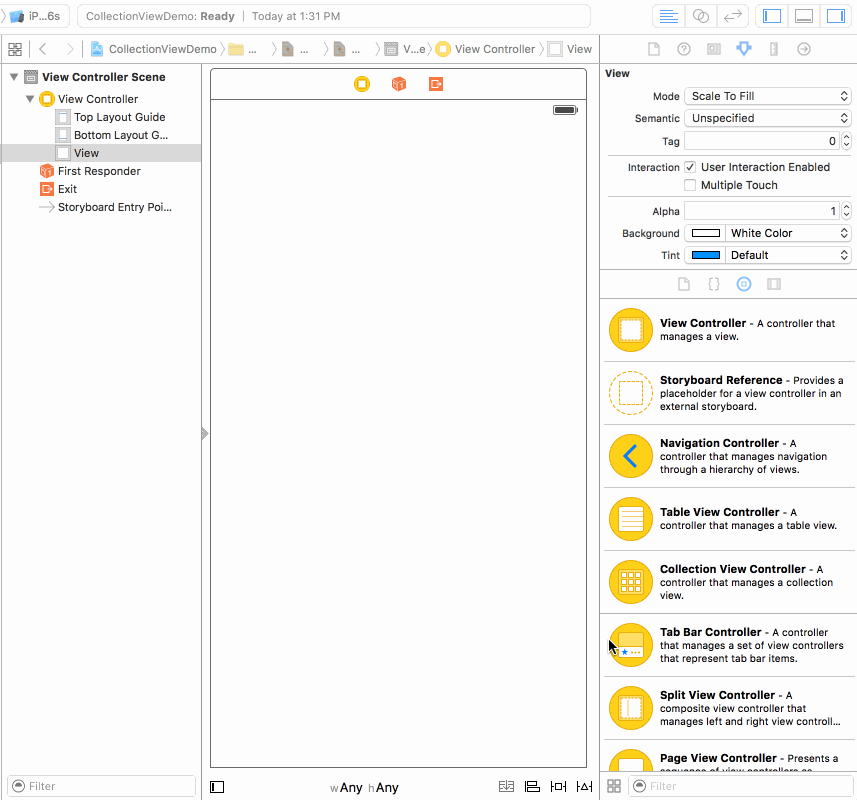Click the object library Filter field
The width and height of the screenshot is (857, 800).
pos(741,786)
